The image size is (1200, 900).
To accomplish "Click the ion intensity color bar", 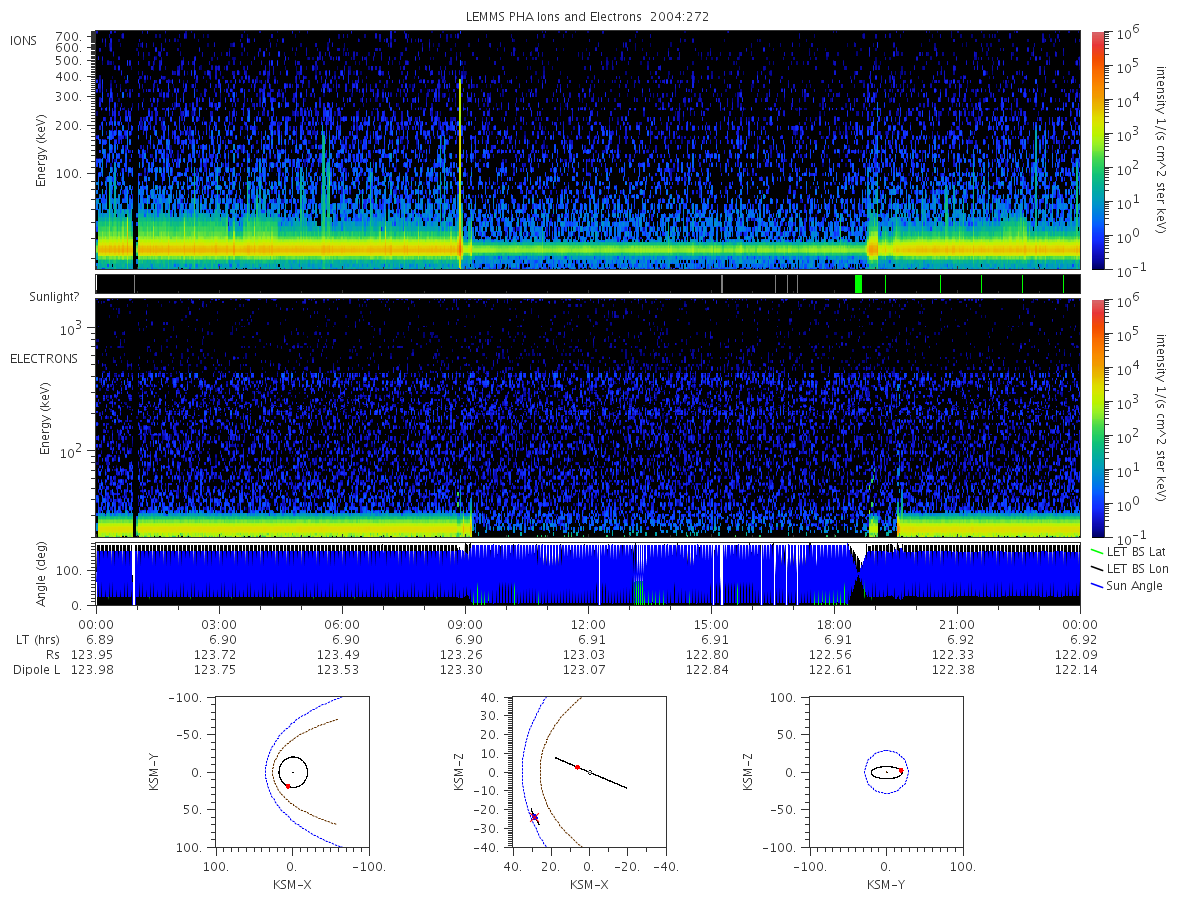I will pyautogui.click(x=1097, y=150).
